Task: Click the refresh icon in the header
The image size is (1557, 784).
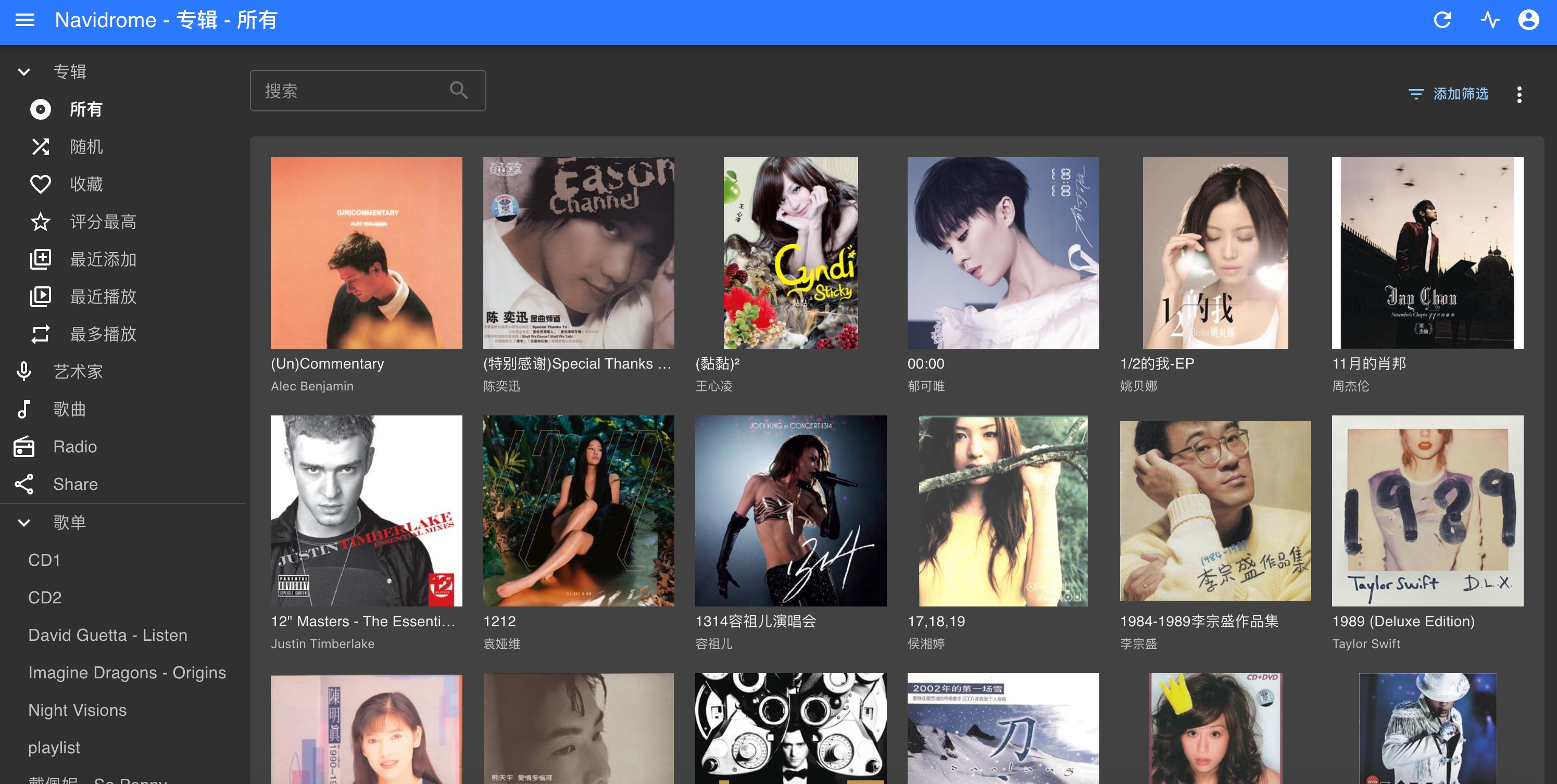Action: pos(1442,20)
